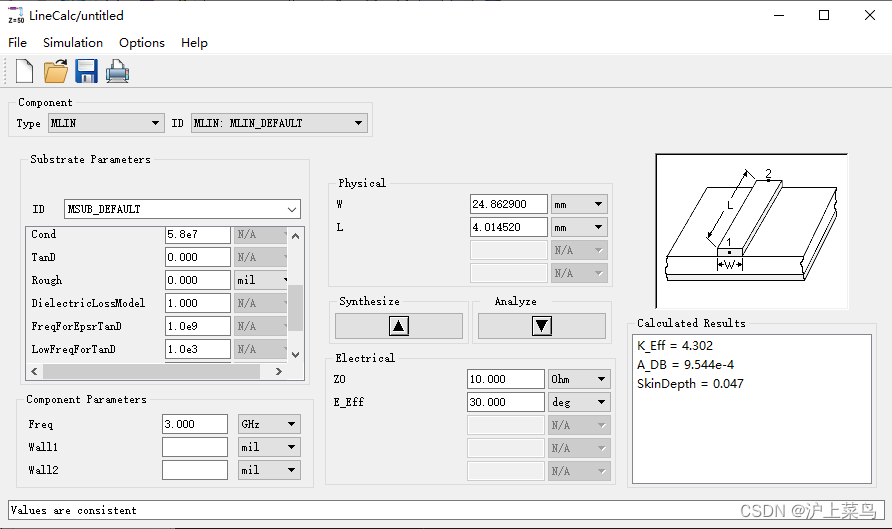The height and width of the screenshot is (529, 892).
Task: Click the DielectricLossModel parameter label
Action: [x=88, y=303]
